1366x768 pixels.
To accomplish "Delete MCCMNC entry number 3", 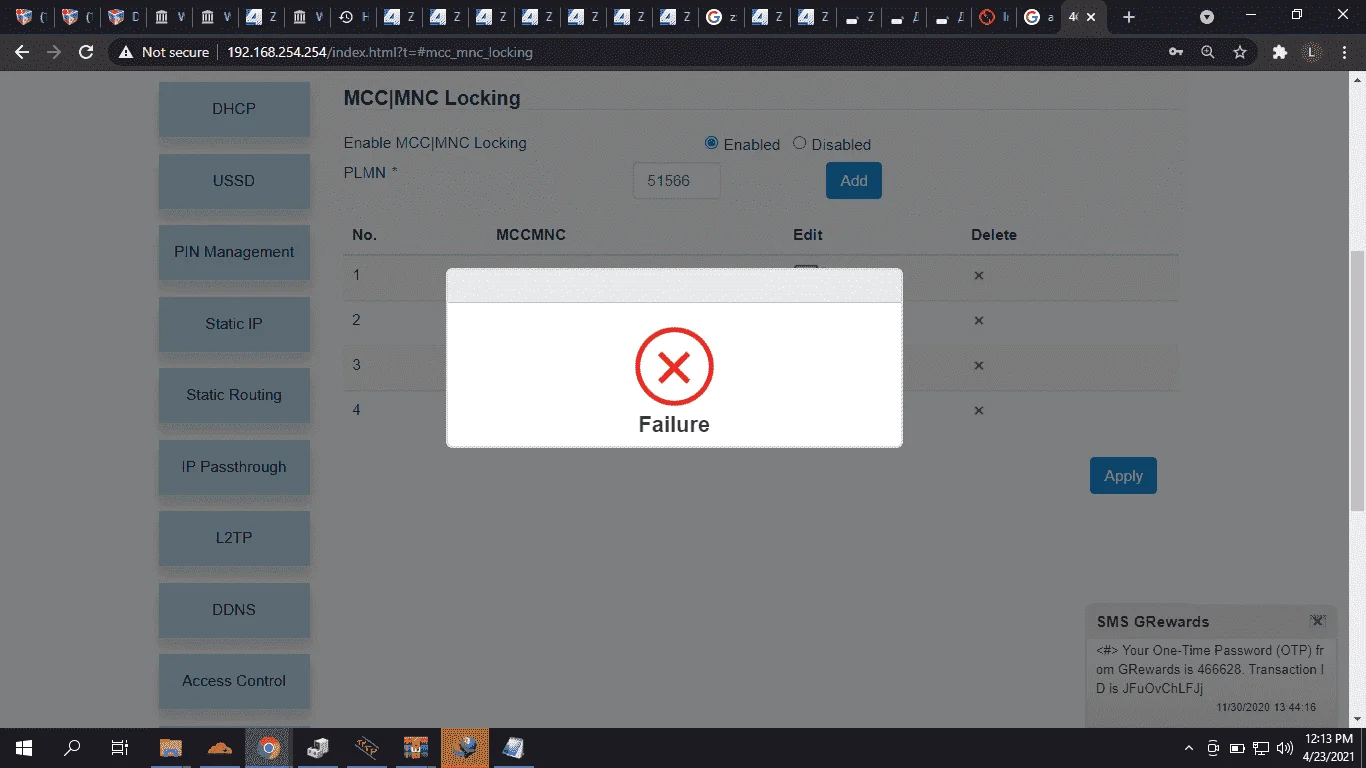I will [979, 366].
